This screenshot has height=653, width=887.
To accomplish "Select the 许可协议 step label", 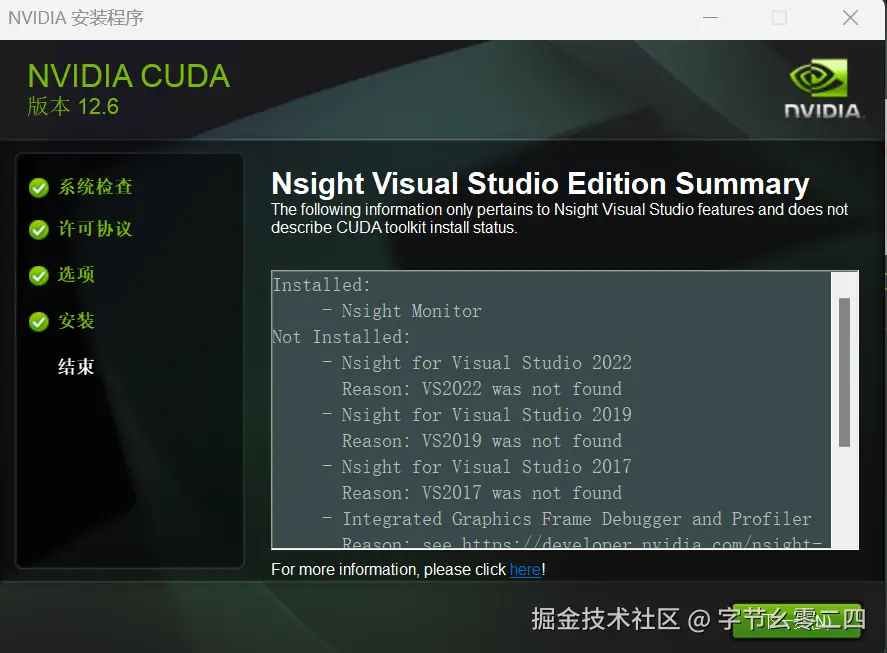I will coord(95,229).
